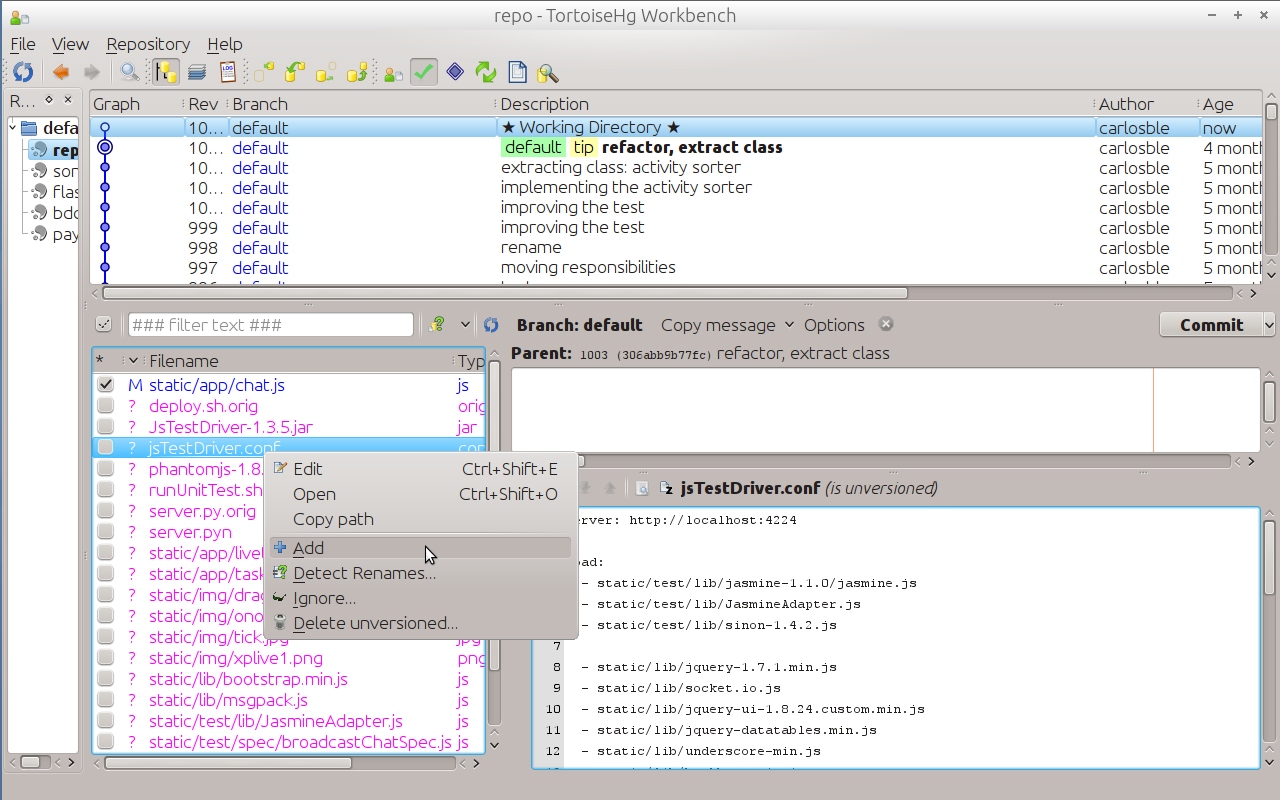Click the Refresh repository toolbar icon

click(23, 72)
